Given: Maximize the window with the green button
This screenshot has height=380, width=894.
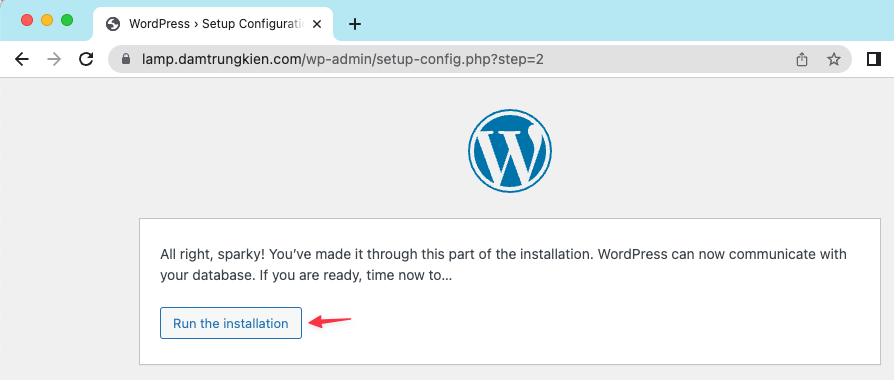Looking at the screenshot, I should point(67,20).
